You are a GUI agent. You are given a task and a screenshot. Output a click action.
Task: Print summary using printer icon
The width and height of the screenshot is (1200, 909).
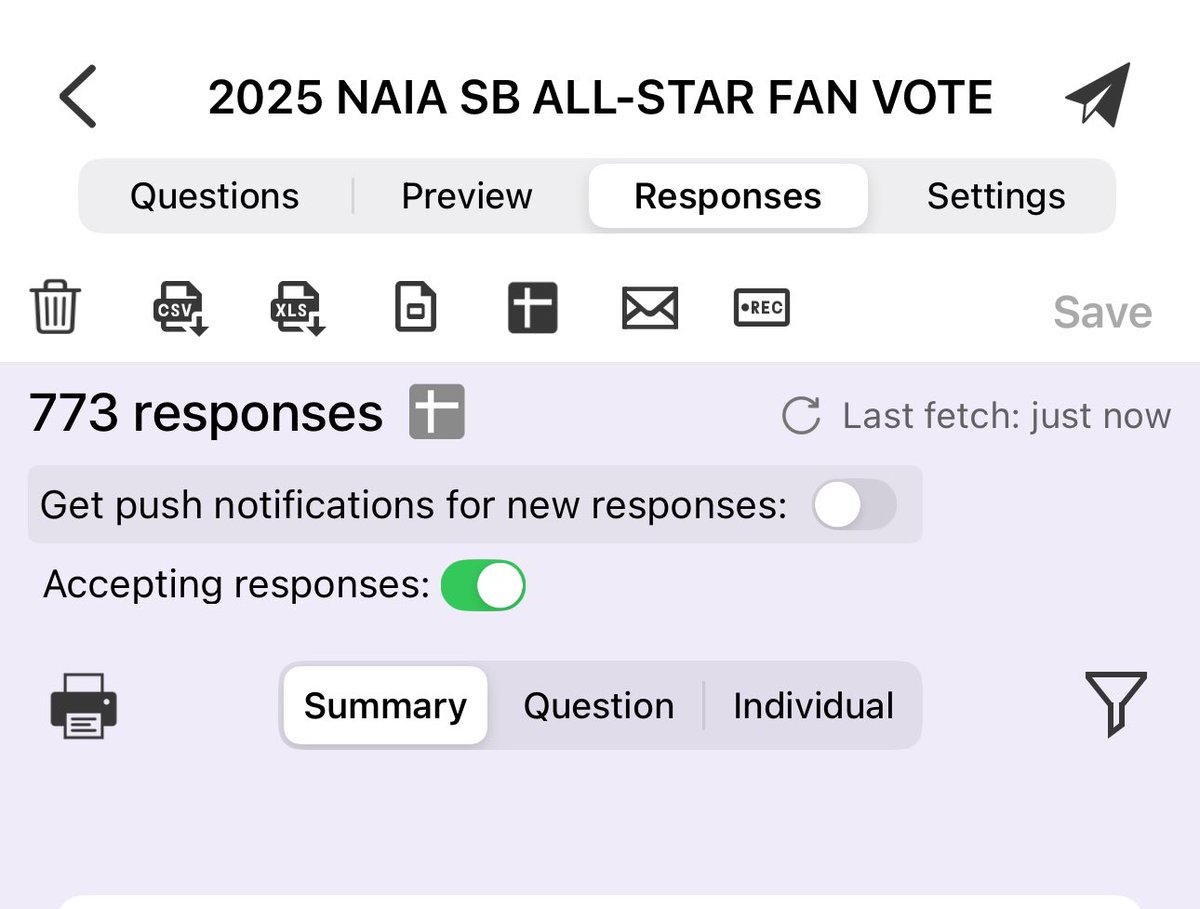[84, 706]
